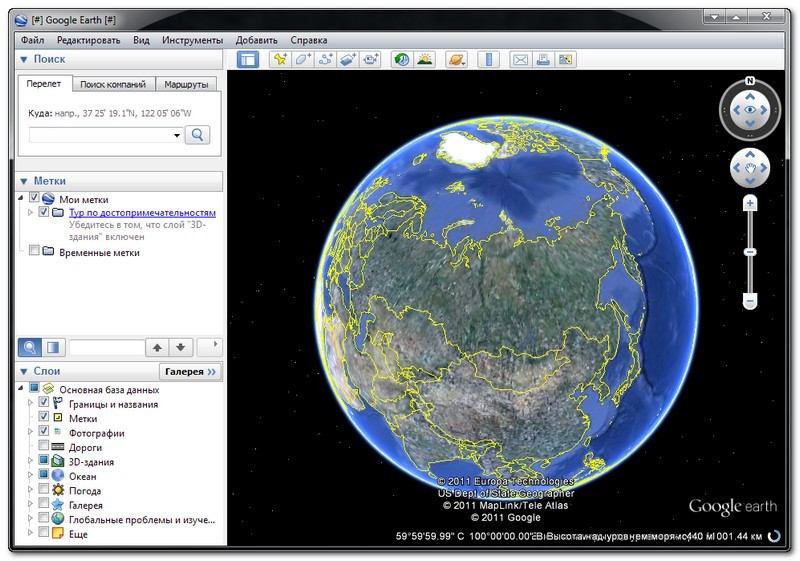800x561 pixels.
Task: Switch to Поиск компаний tab
Action: click(x=113, y=85)
